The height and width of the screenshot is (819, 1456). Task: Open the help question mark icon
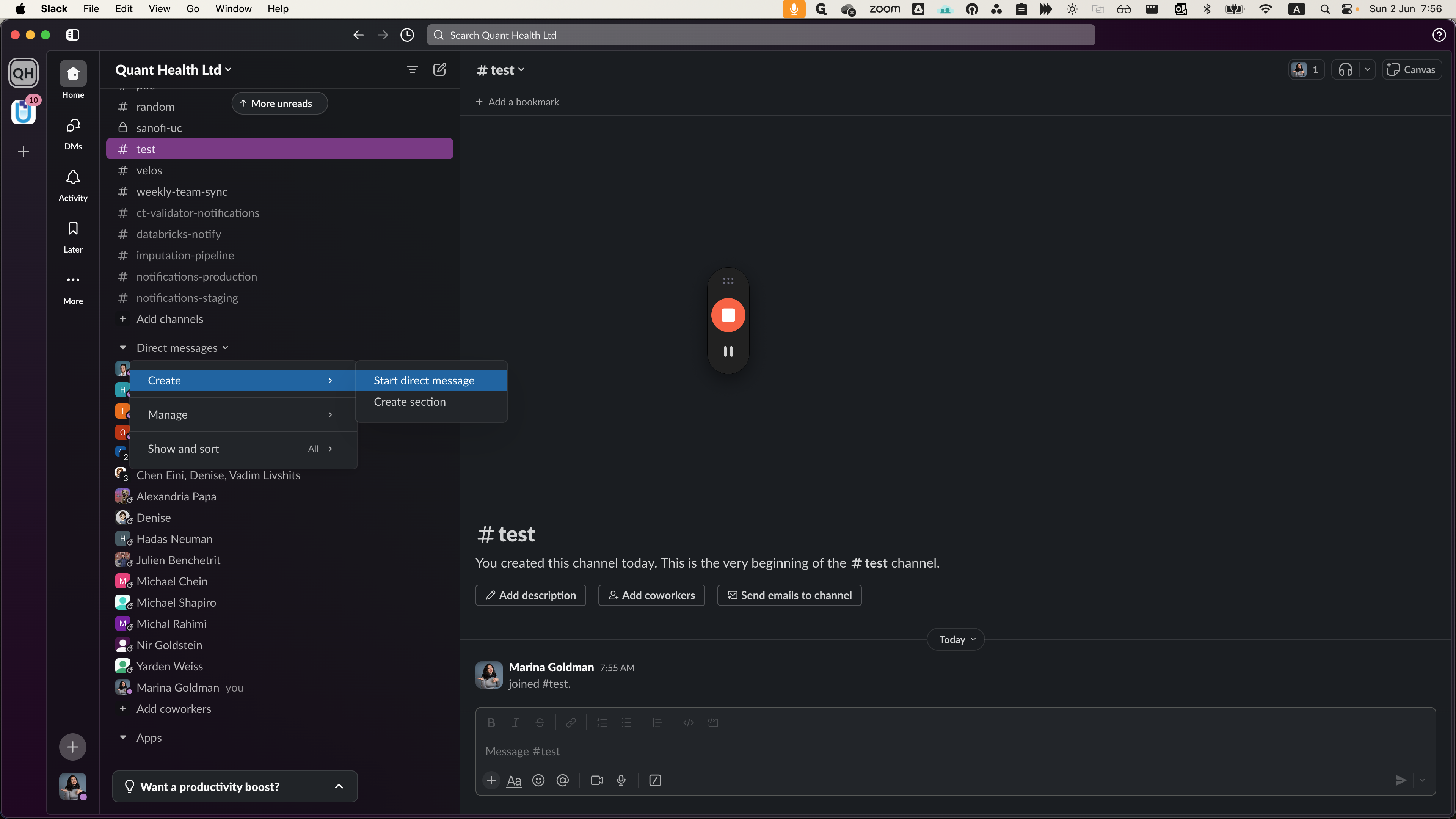click(x=1439, y=35)
